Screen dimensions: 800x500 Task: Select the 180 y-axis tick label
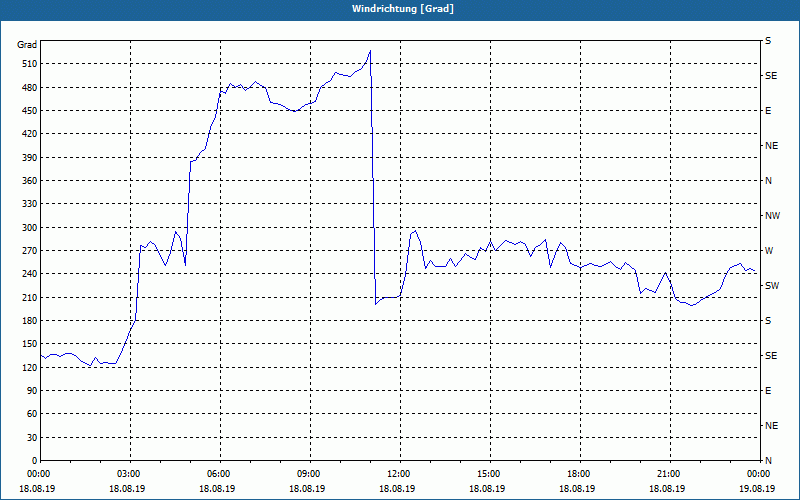click(30, 320)
